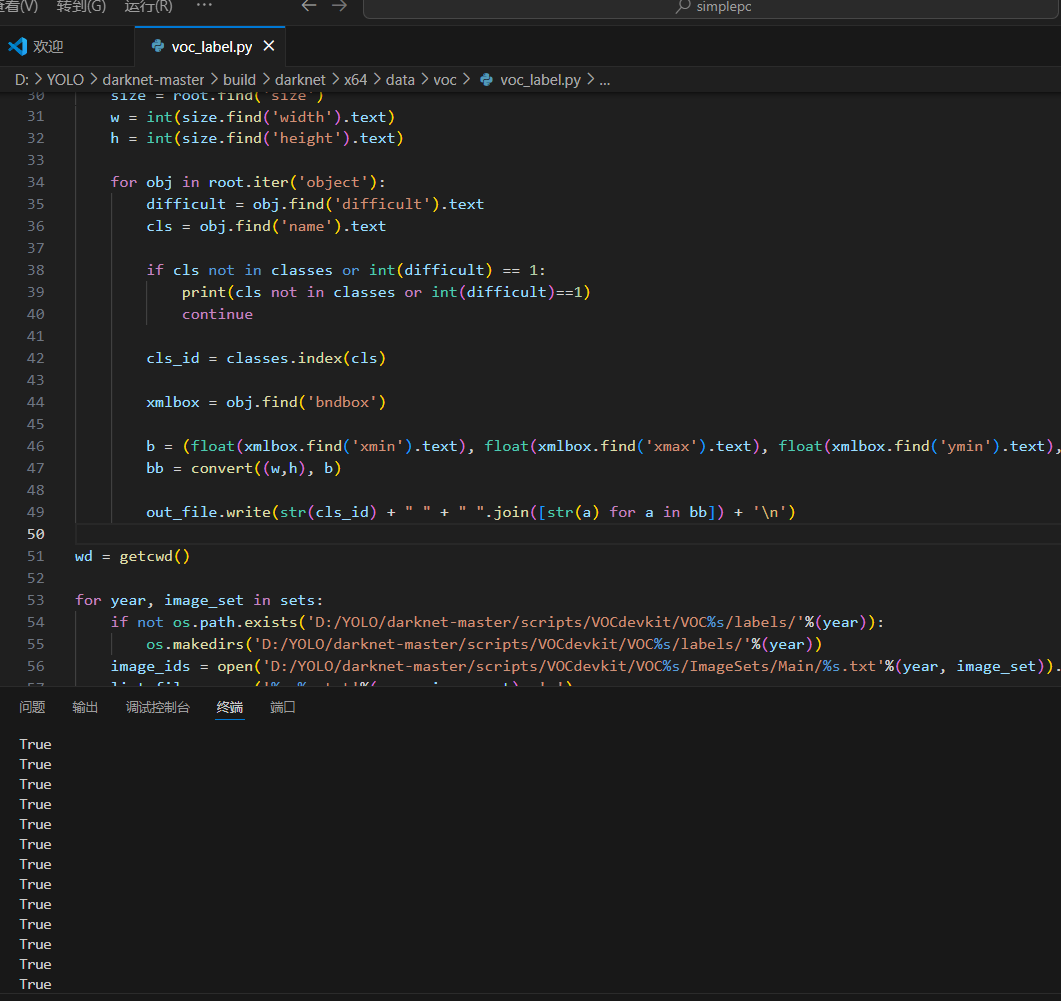Screen dimensions: 1061x1001
Task: Open the voc_label.py breadcrumb
Action: click(540, 80)
